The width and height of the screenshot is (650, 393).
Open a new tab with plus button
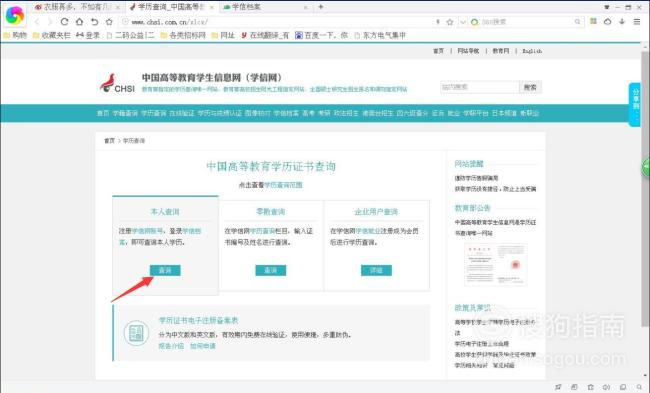tap(320, 7)
